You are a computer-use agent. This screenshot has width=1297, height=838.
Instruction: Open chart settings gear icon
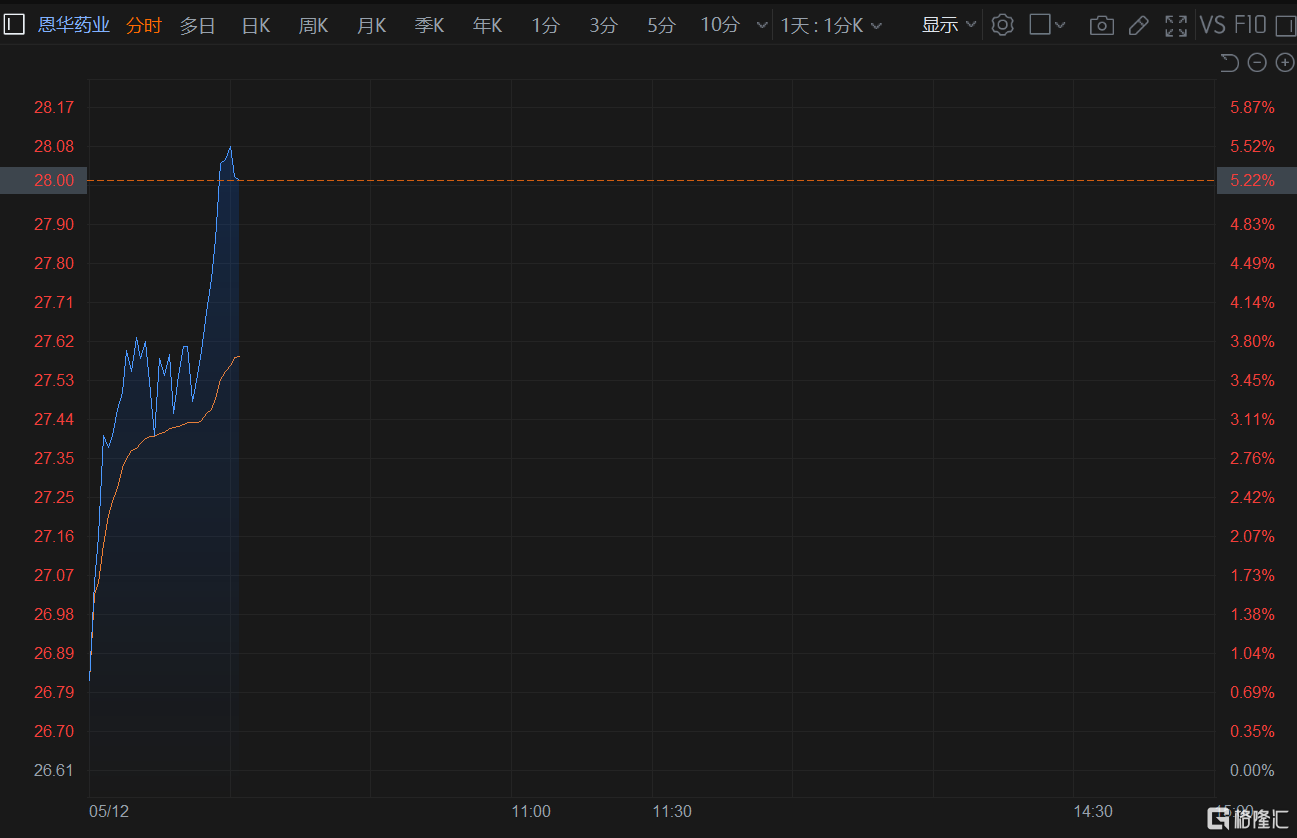click(1002, 25)
